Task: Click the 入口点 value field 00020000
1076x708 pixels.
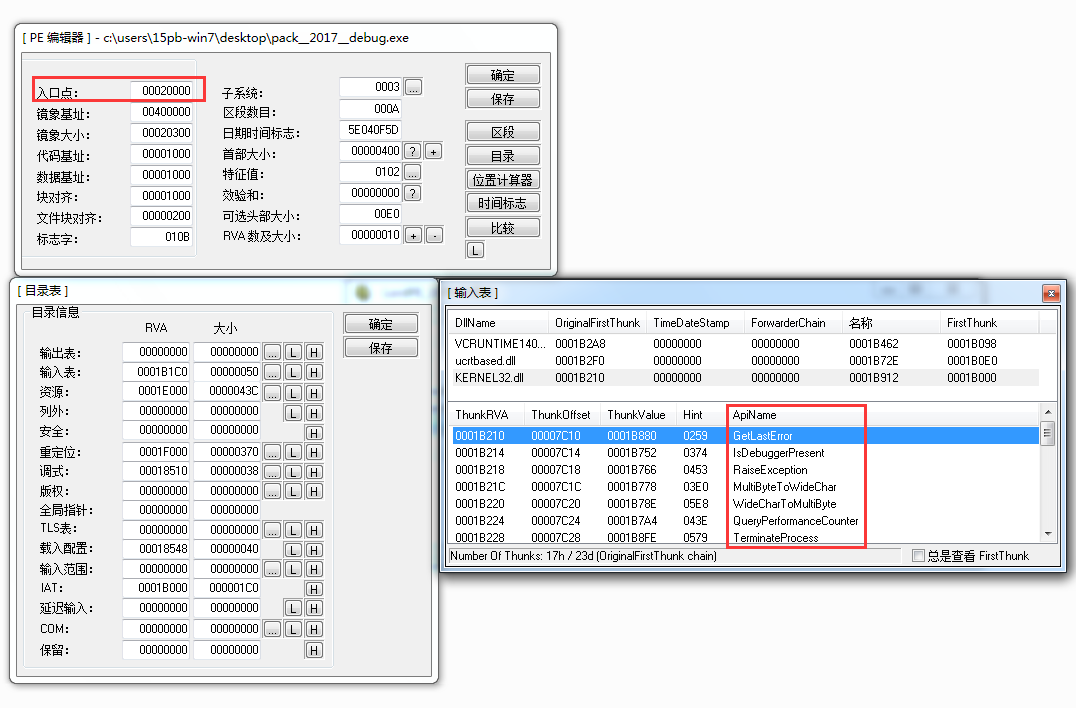Action: point(162,91)
